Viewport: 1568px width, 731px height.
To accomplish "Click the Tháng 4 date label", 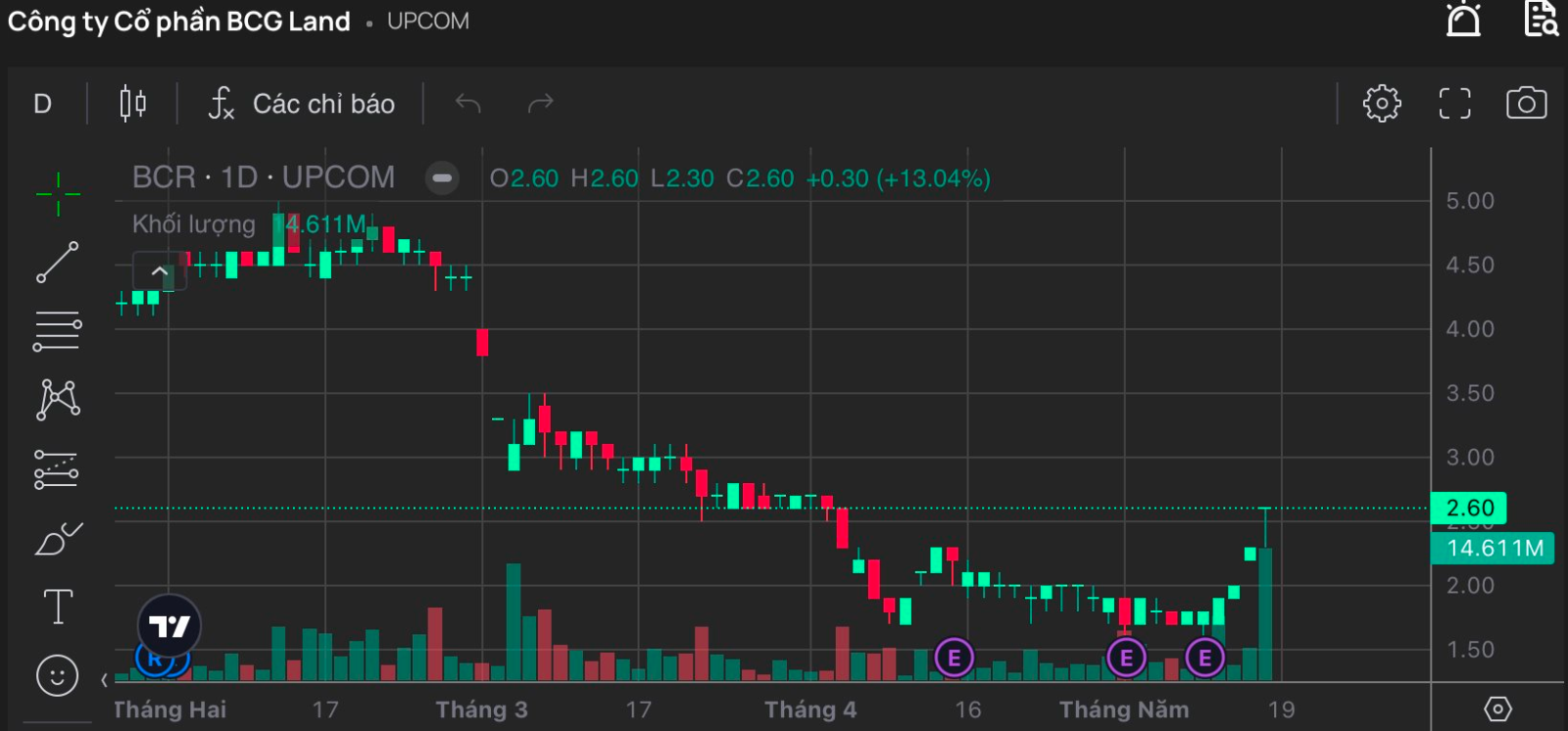I will point(810,709).
